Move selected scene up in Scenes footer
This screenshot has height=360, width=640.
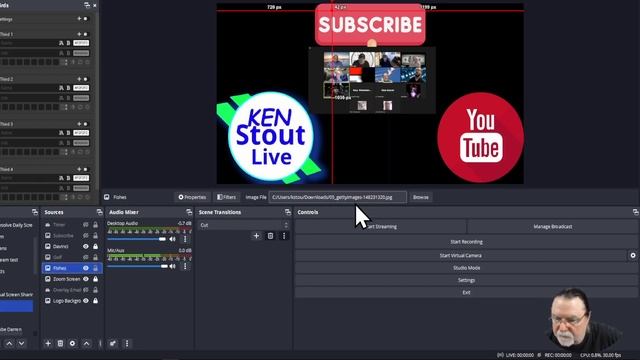[x=9, y=344]
